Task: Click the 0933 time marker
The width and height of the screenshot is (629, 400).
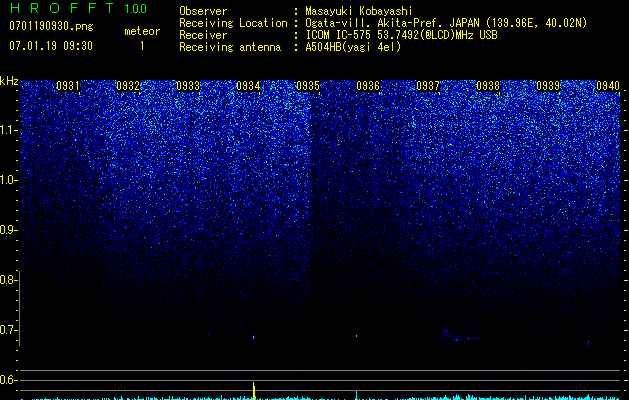Action: pos(188,85)
